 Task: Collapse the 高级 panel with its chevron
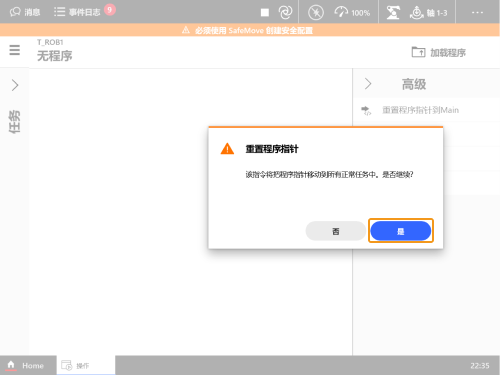tap(368, 84)
